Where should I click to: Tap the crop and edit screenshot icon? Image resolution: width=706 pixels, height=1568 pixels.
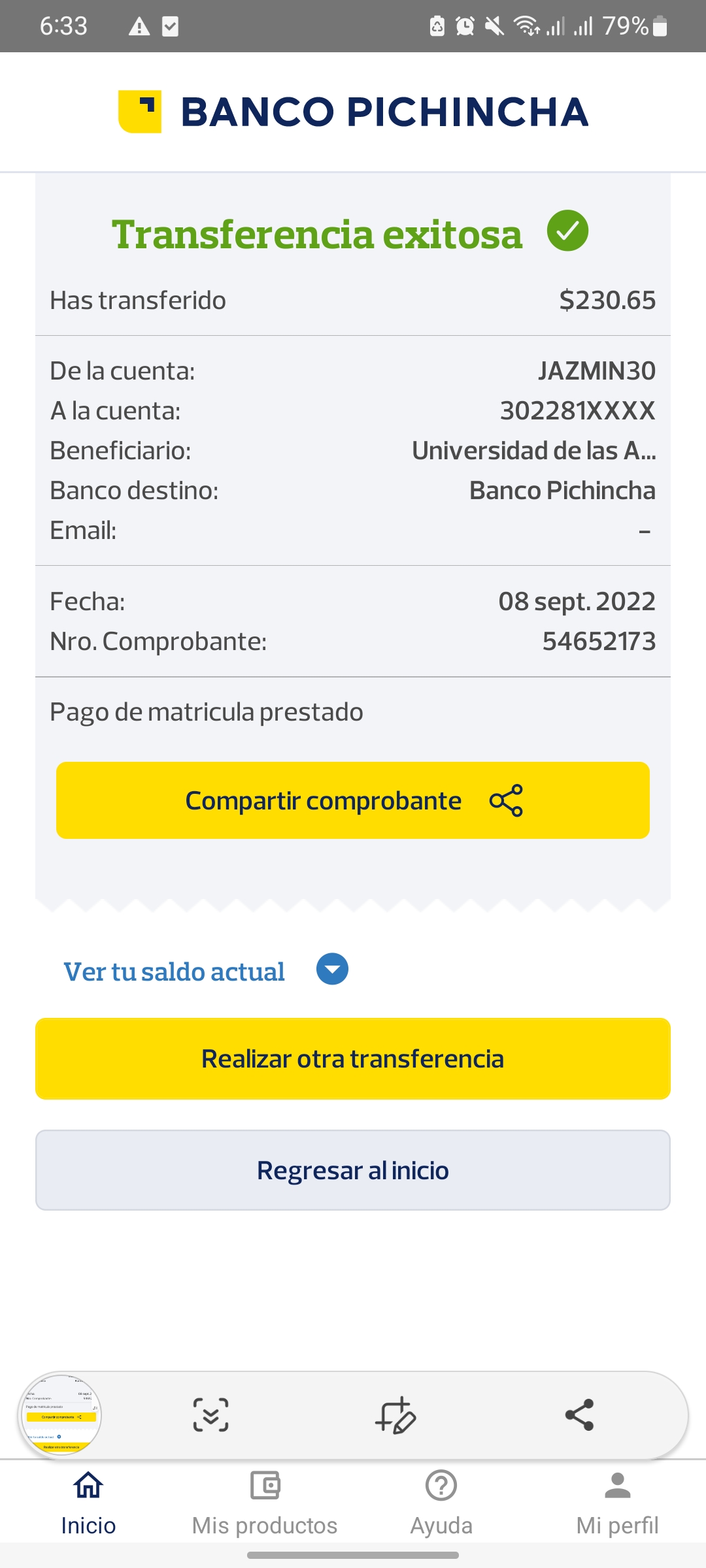[x=395, y=1414]
